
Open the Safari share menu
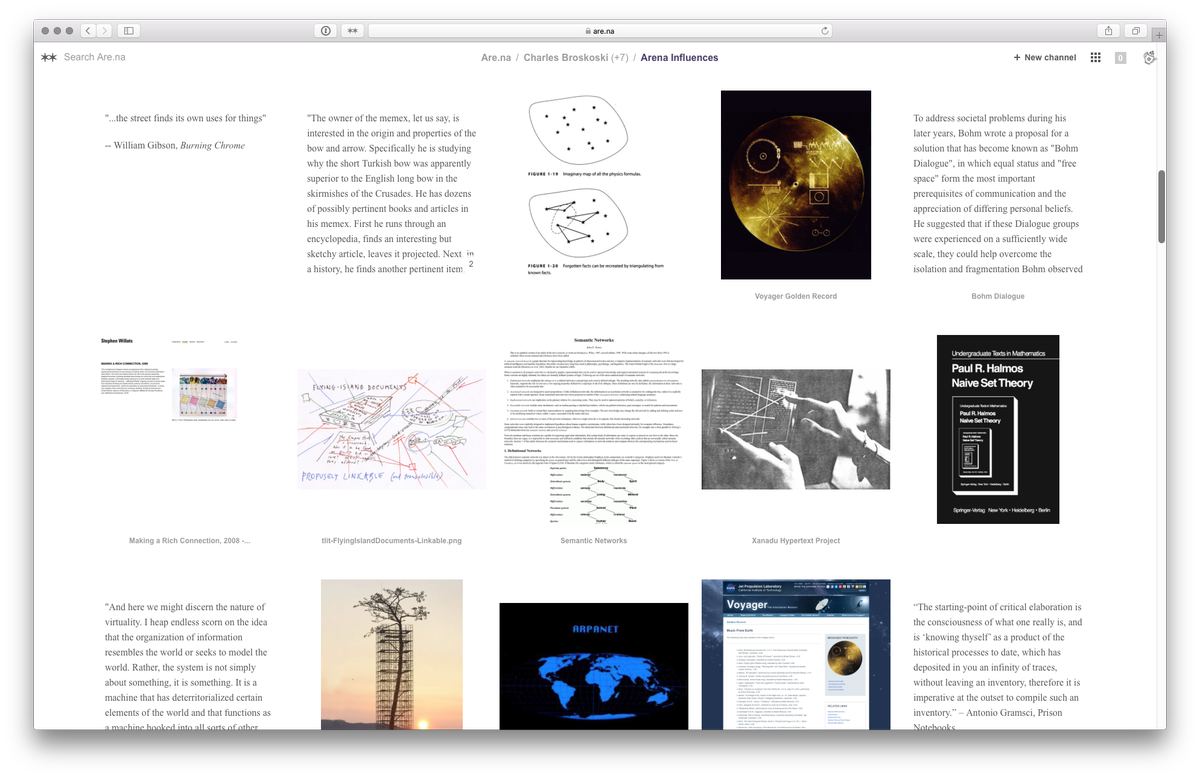tap(1108, 31)
